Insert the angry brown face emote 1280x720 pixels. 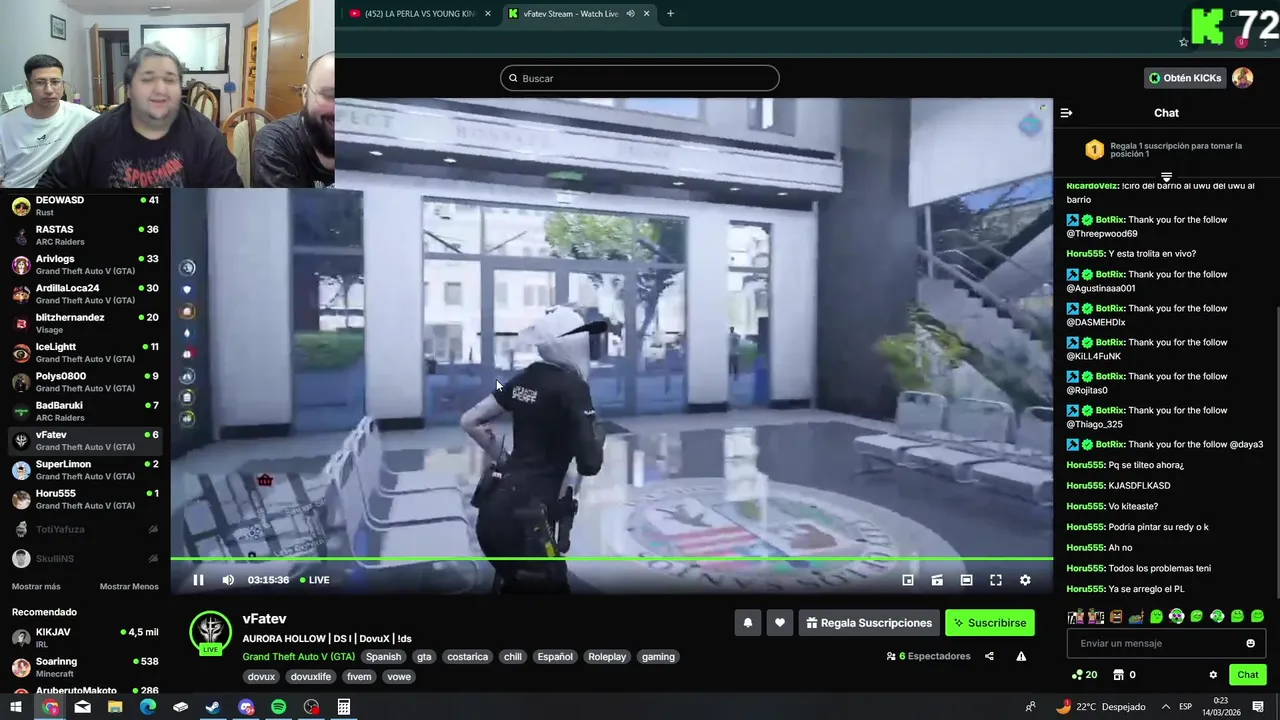1116,616
